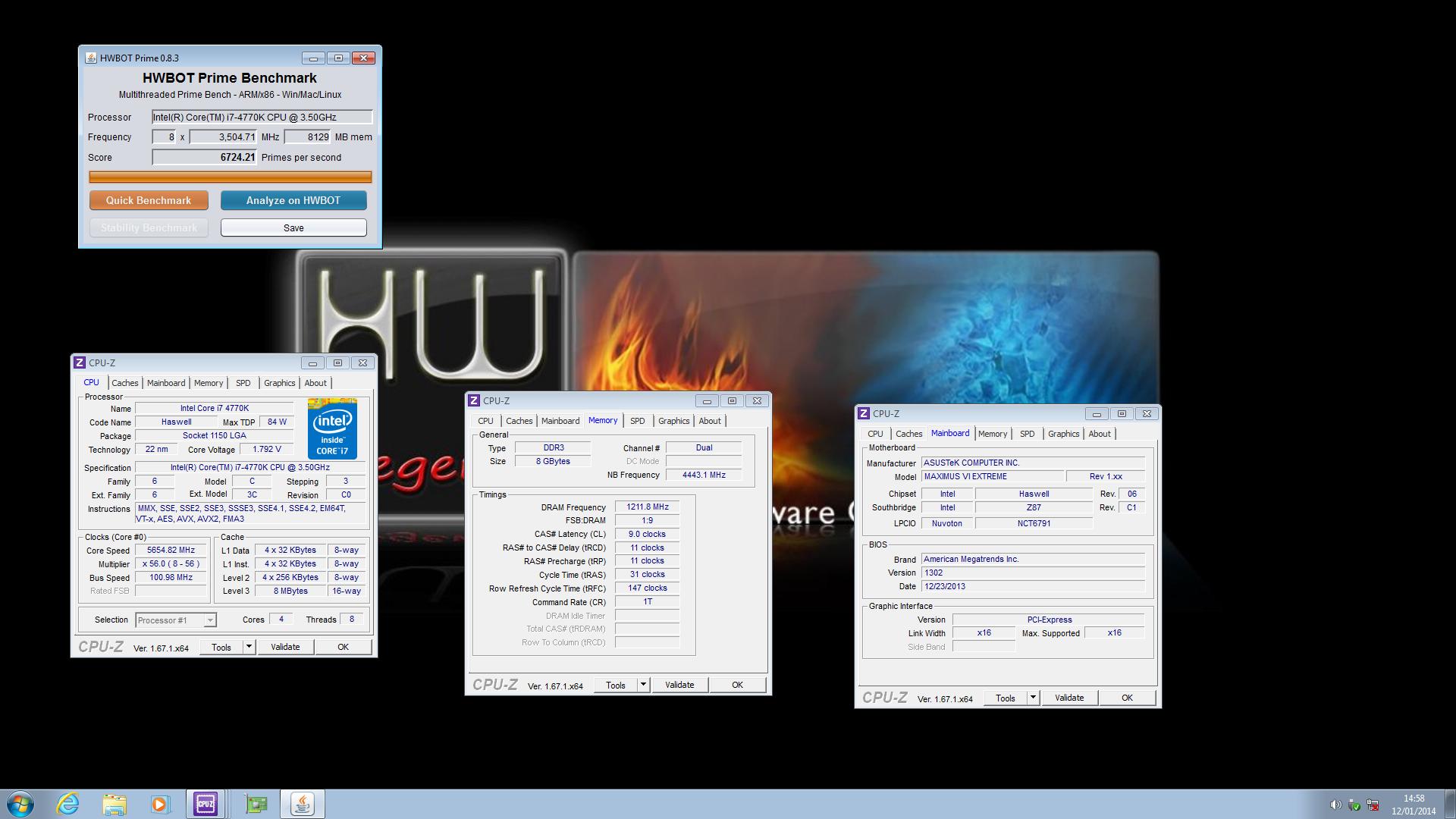Click DRAM Frequency value 1211.8 MHz
Screen dimensions: 1456x819
(648, 507)
